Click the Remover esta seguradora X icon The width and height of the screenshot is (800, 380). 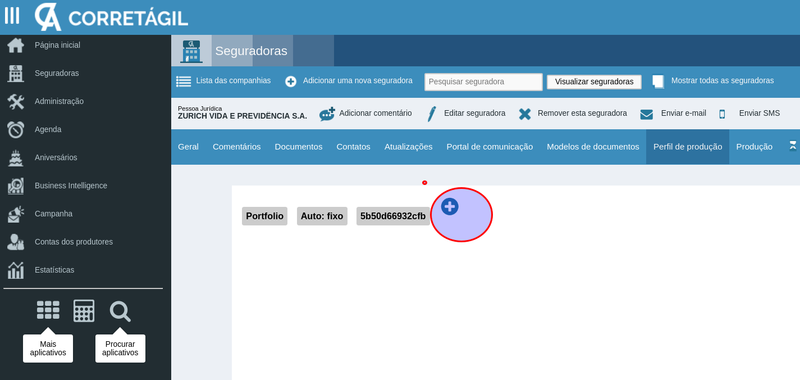tap(524, 114)
